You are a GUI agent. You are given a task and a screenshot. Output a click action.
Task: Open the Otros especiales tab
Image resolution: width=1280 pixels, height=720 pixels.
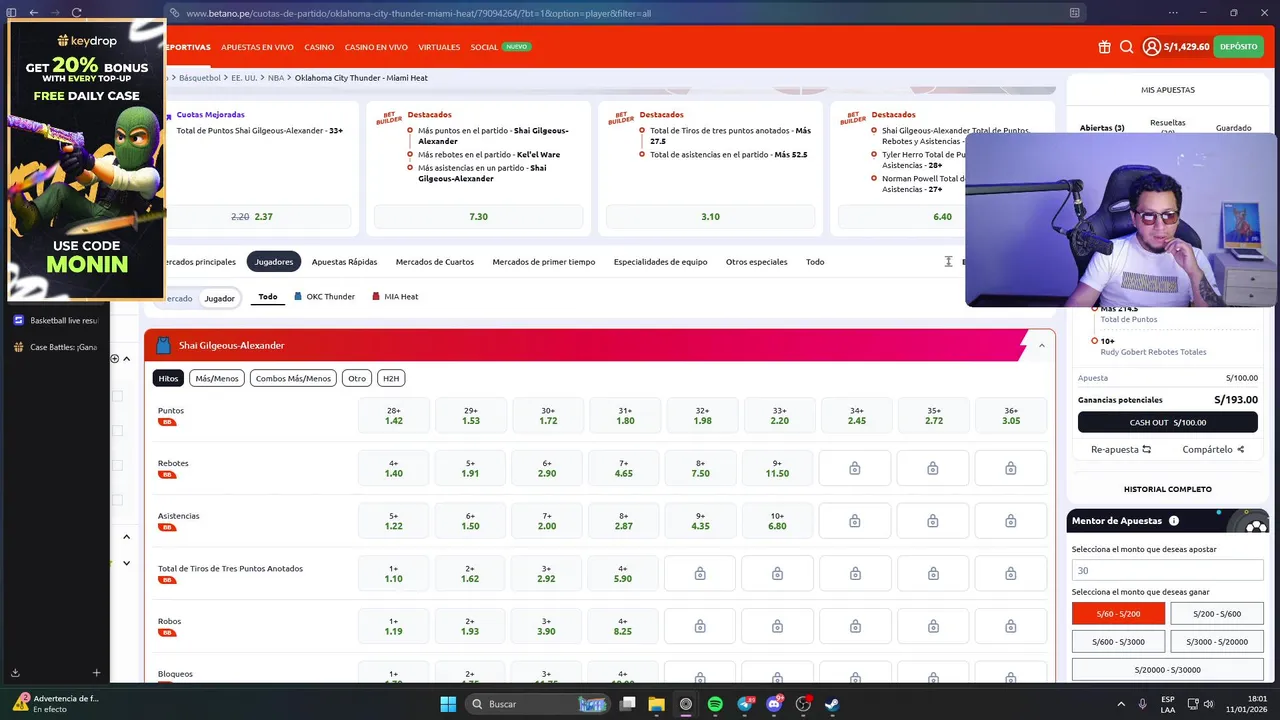pos(756,262)
